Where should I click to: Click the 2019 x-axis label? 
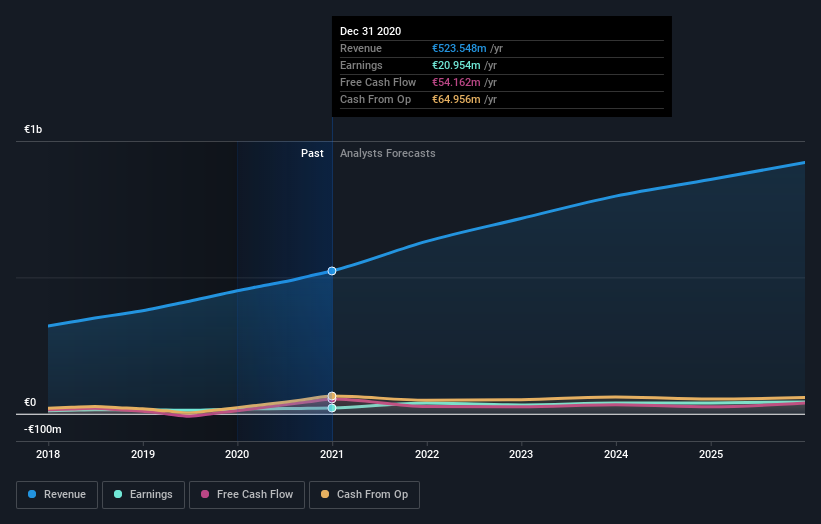tap(143, 454)
